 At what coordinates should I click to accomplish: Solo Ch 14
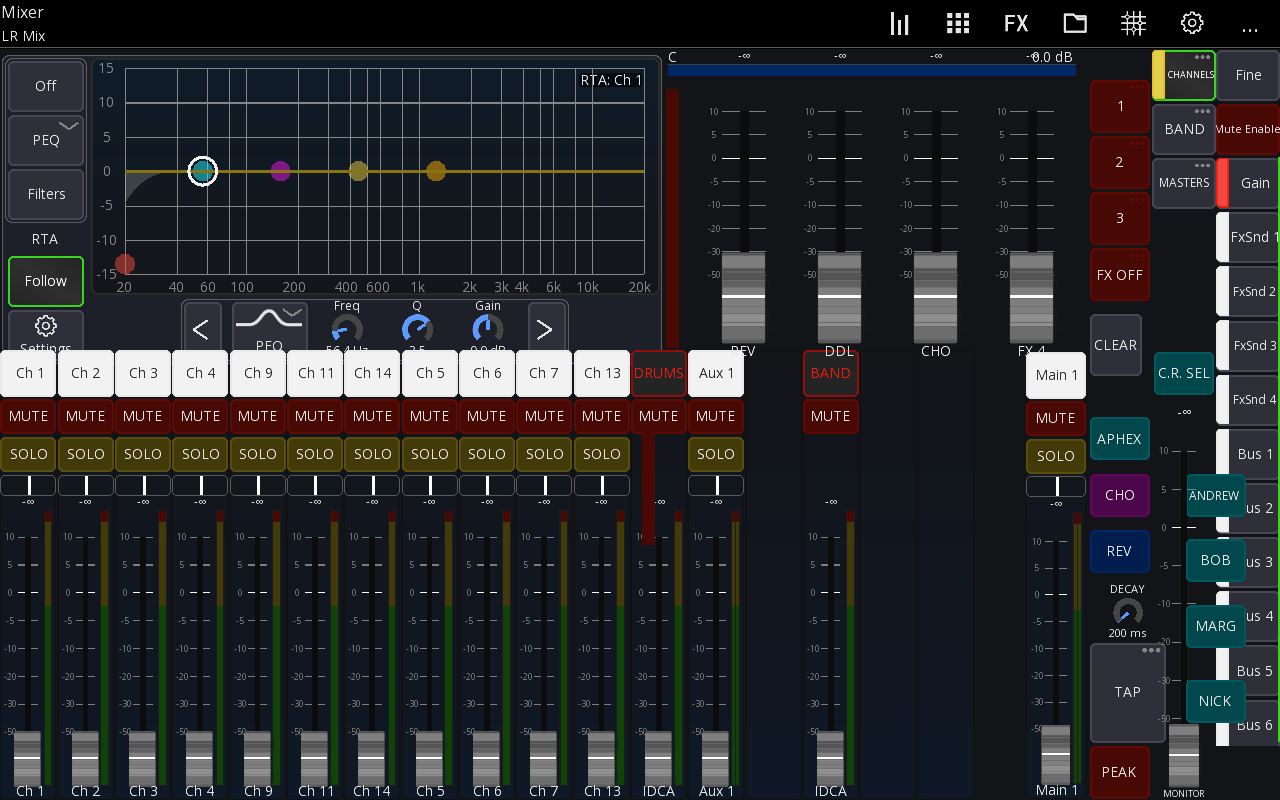point(373,454)
